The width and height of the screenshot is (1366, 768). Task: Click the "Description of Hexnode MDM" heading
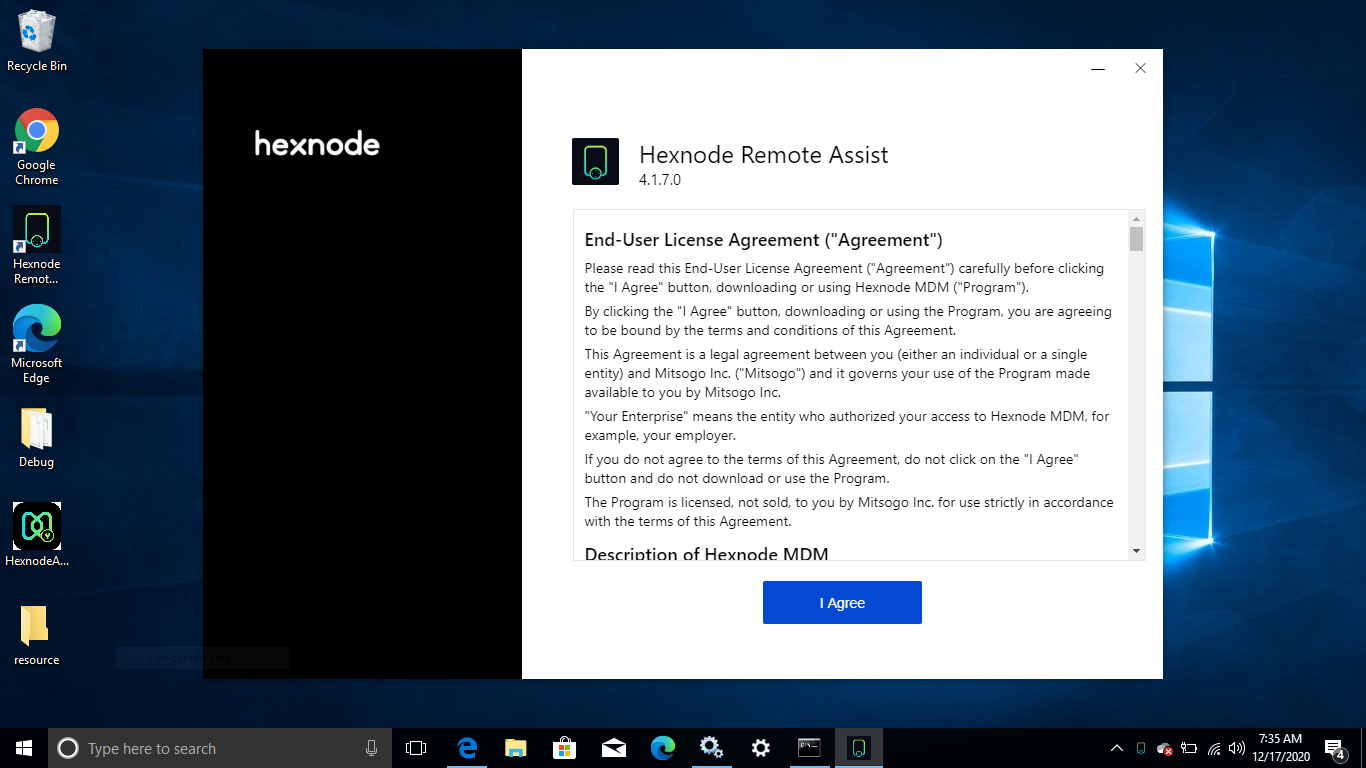(x=706, y=554)
